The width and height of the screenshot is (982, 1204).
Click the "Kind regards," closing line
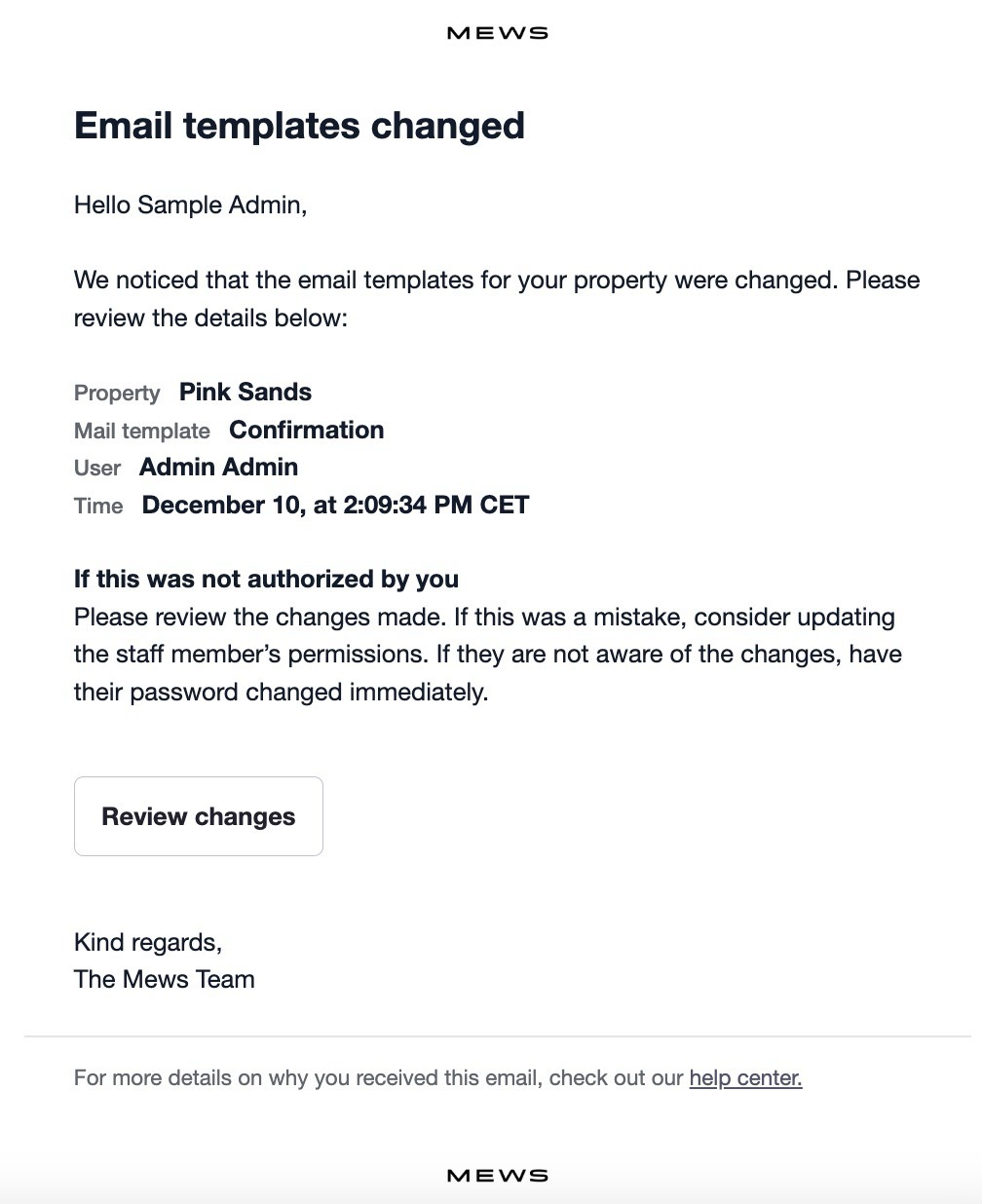tap(148, 943)
